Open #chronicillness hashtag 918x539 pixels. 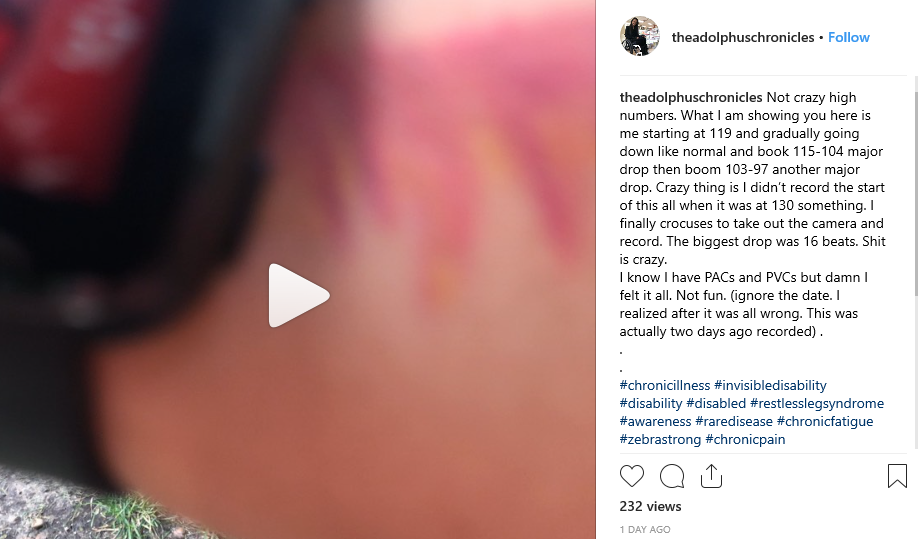click(x=664, y=385)
